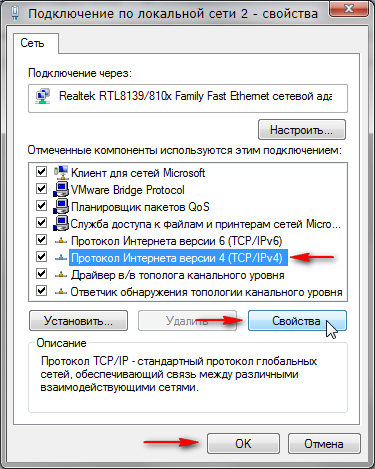Open the Настроить adapter configuration button

[302, 130]
